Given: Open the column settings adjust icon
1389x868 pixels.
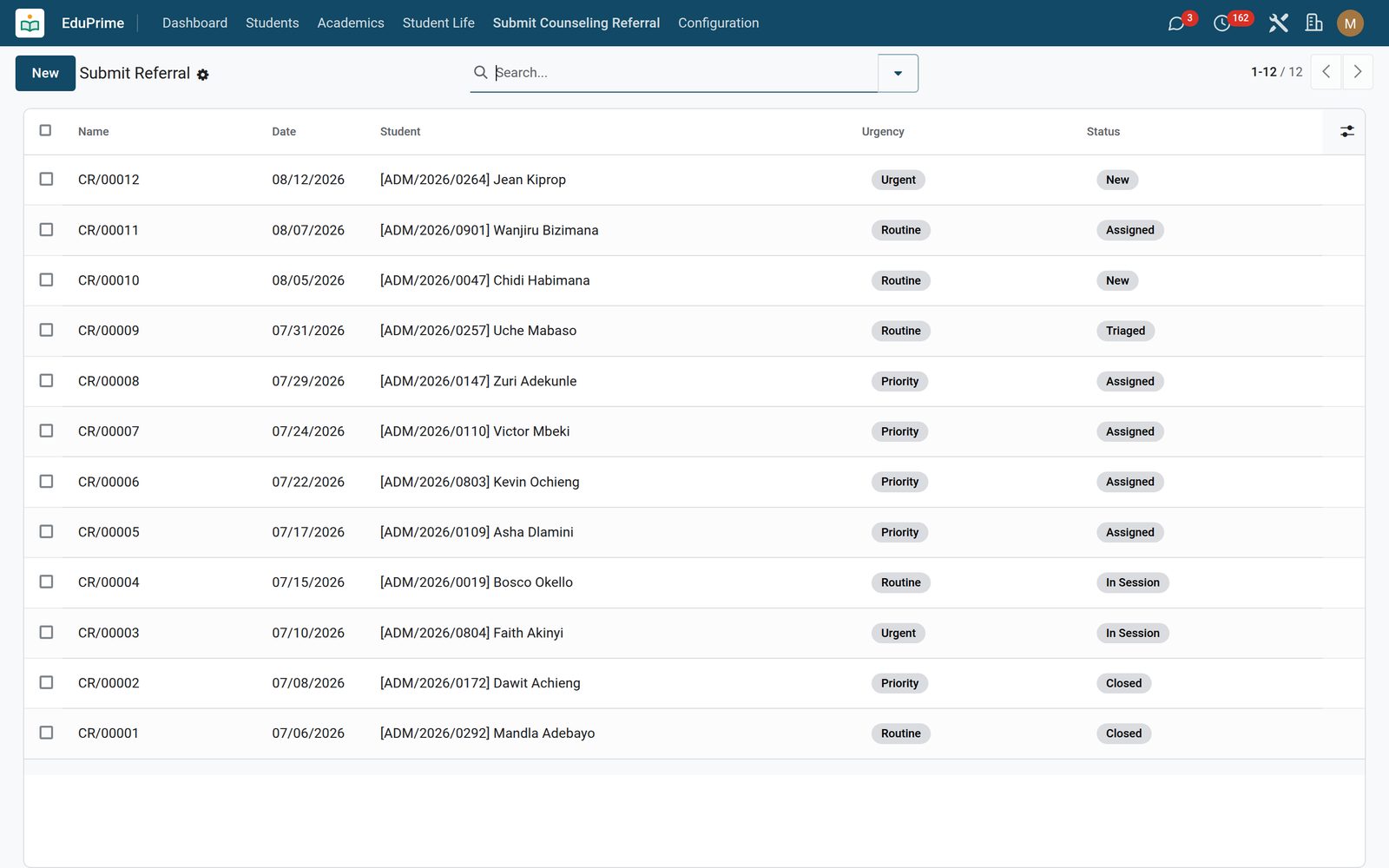Looking at the screenshot, I should pyautogui.click(x=1346, y=131).
